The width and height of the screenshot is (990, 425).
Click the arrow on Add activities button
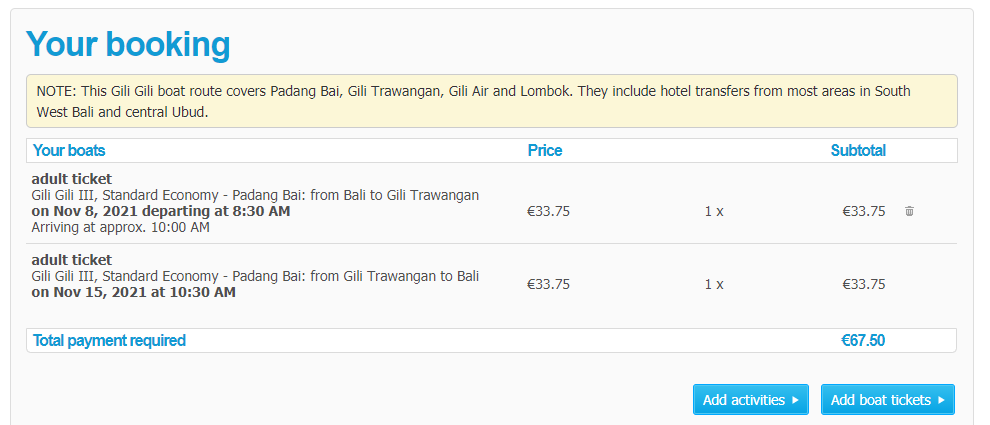pos(795,400)
